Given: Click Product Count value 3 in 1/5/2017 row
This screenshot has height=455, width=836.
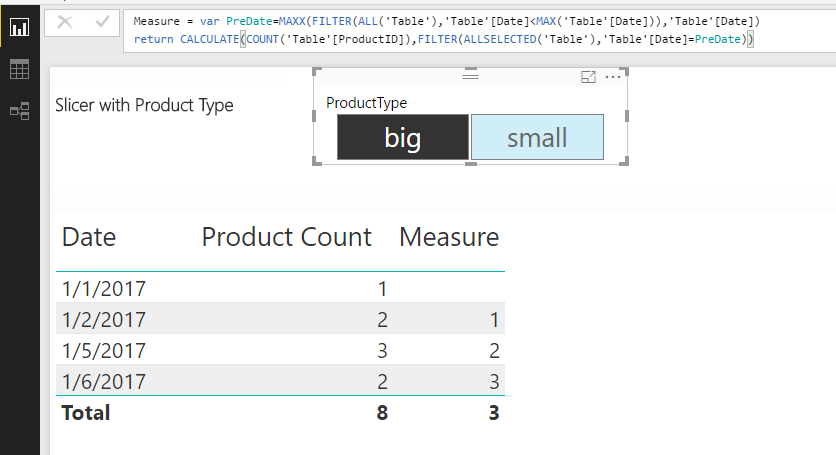Looking at the screenshot, I should [382, 350].
